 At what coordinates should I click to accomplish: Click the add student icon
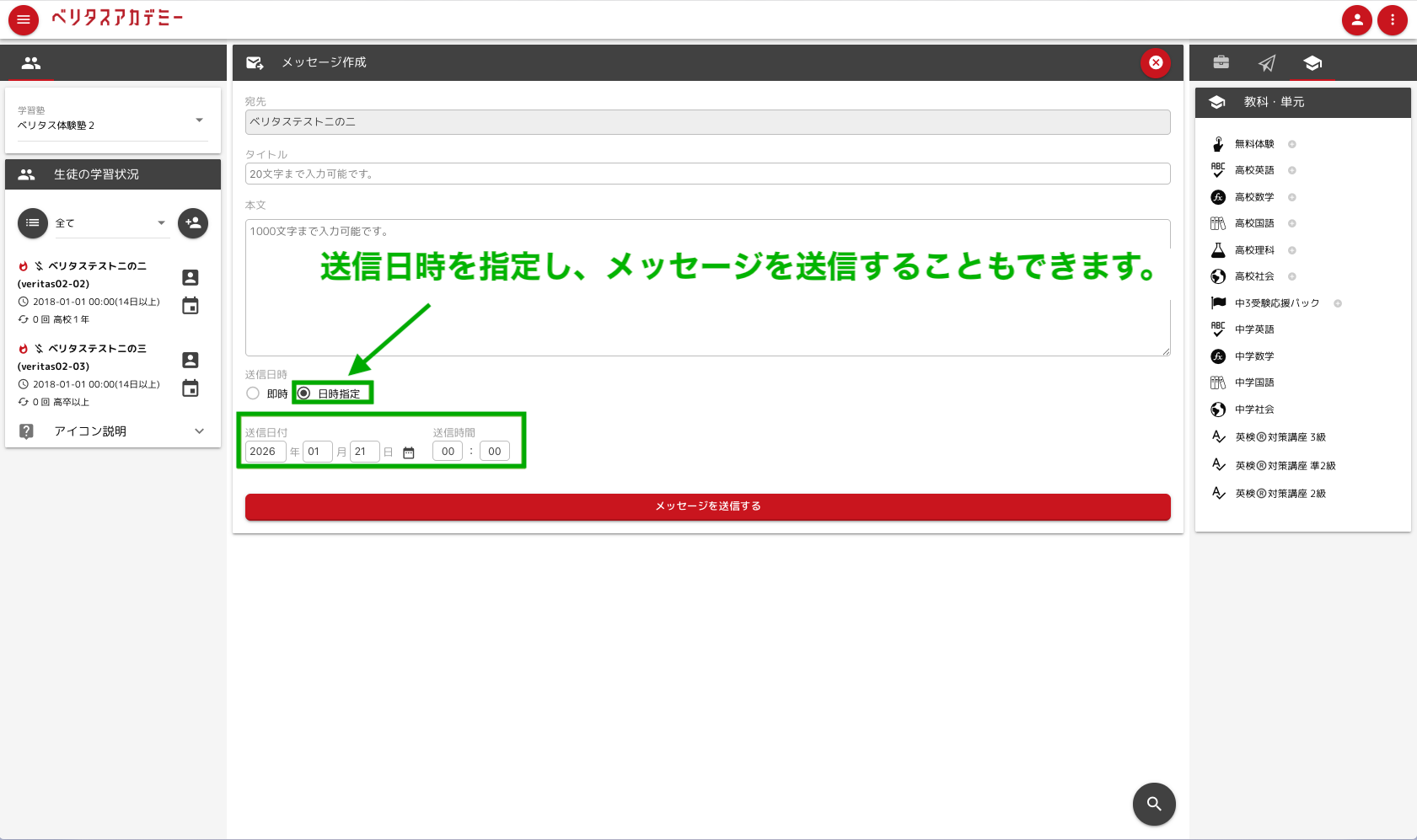(192, 223)
